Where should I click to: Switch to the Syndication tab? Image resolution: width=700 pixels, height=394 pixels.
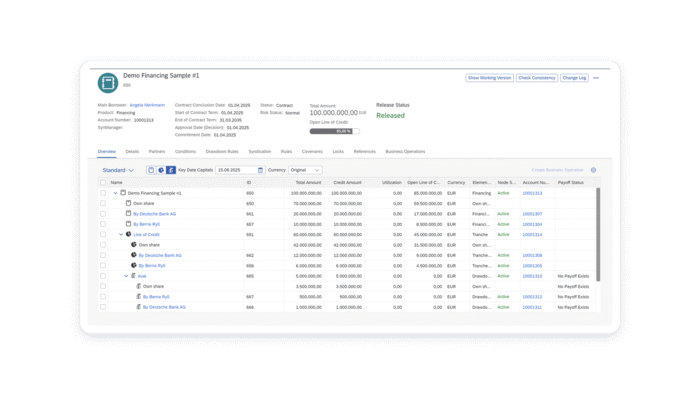pyautogui.click(x=260, y=152)
